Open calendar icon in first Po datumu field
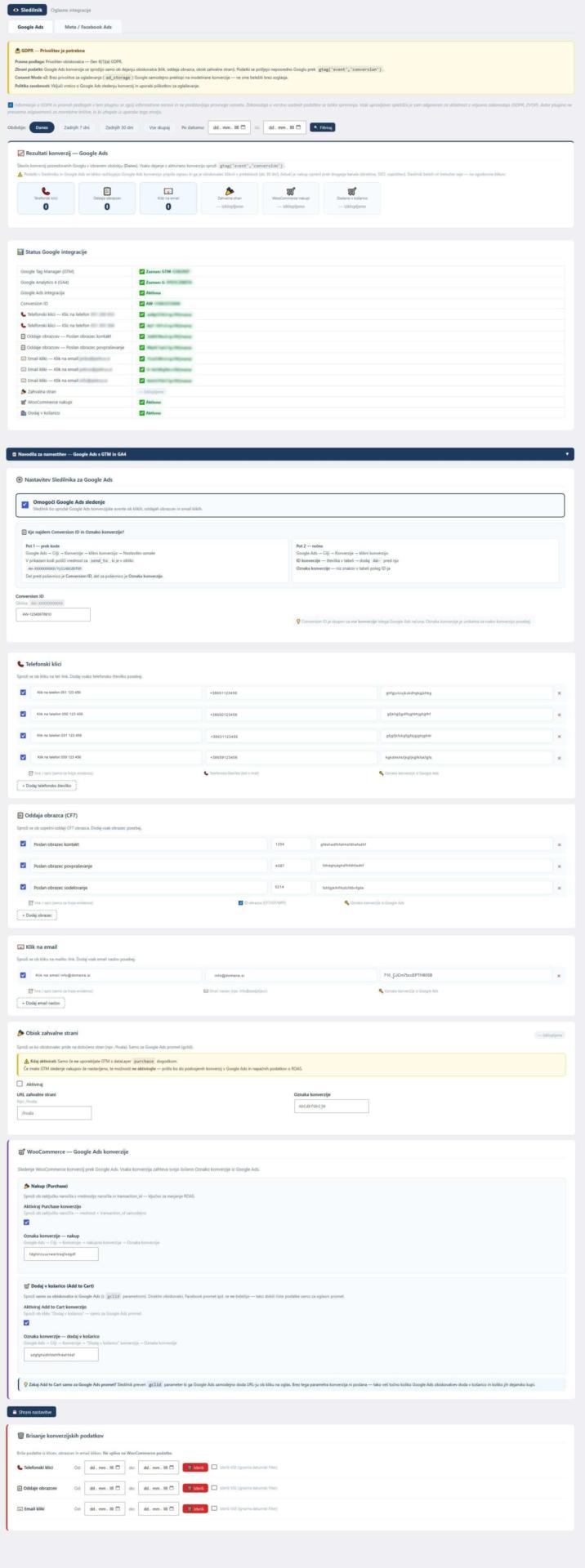585x1568 pixels. [x=244, y=127]
